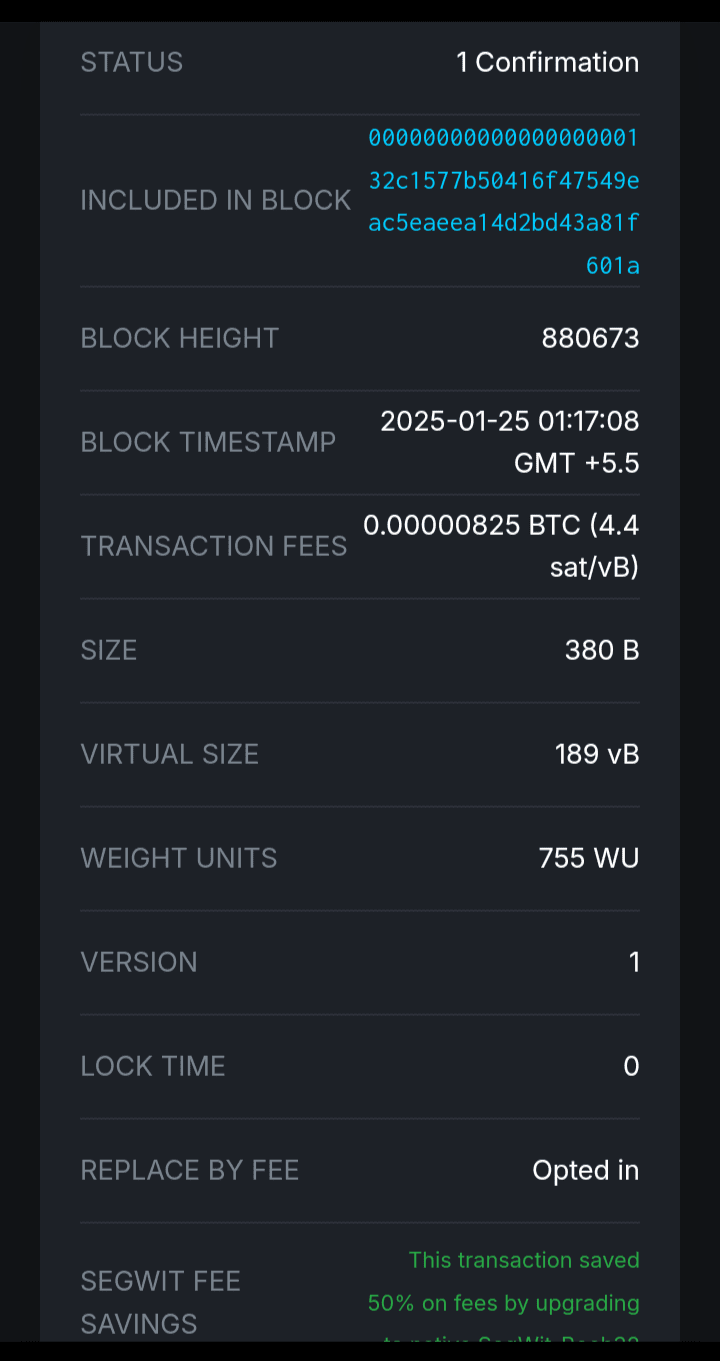Select the 0.00000825 BTC transaction fee value
This screenshot has height=1361, width=720.
501,546
